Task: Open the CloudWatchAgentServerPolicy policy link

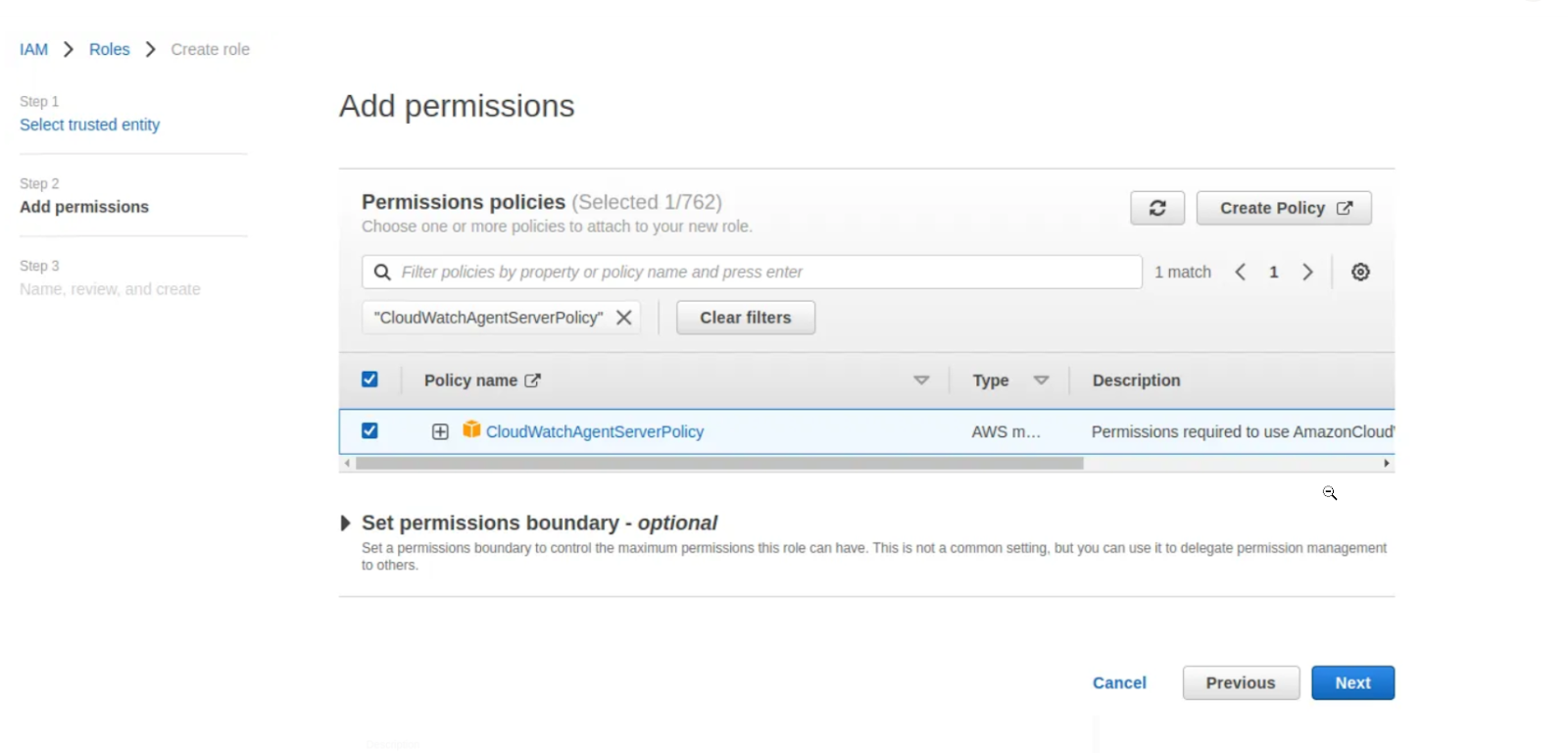Action: coord(593,430)
